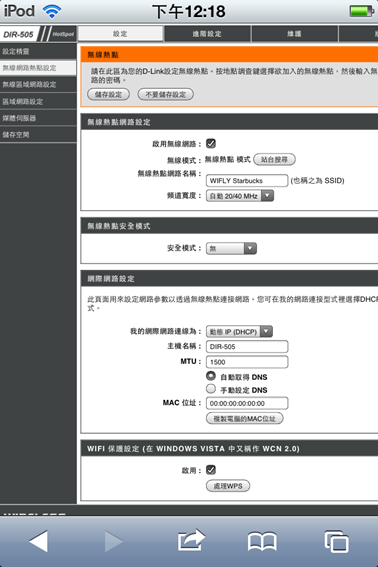Click the 無線熱點 orange header
The height and width of the screenshot is (567, 378).
click(x=229, y=55)
